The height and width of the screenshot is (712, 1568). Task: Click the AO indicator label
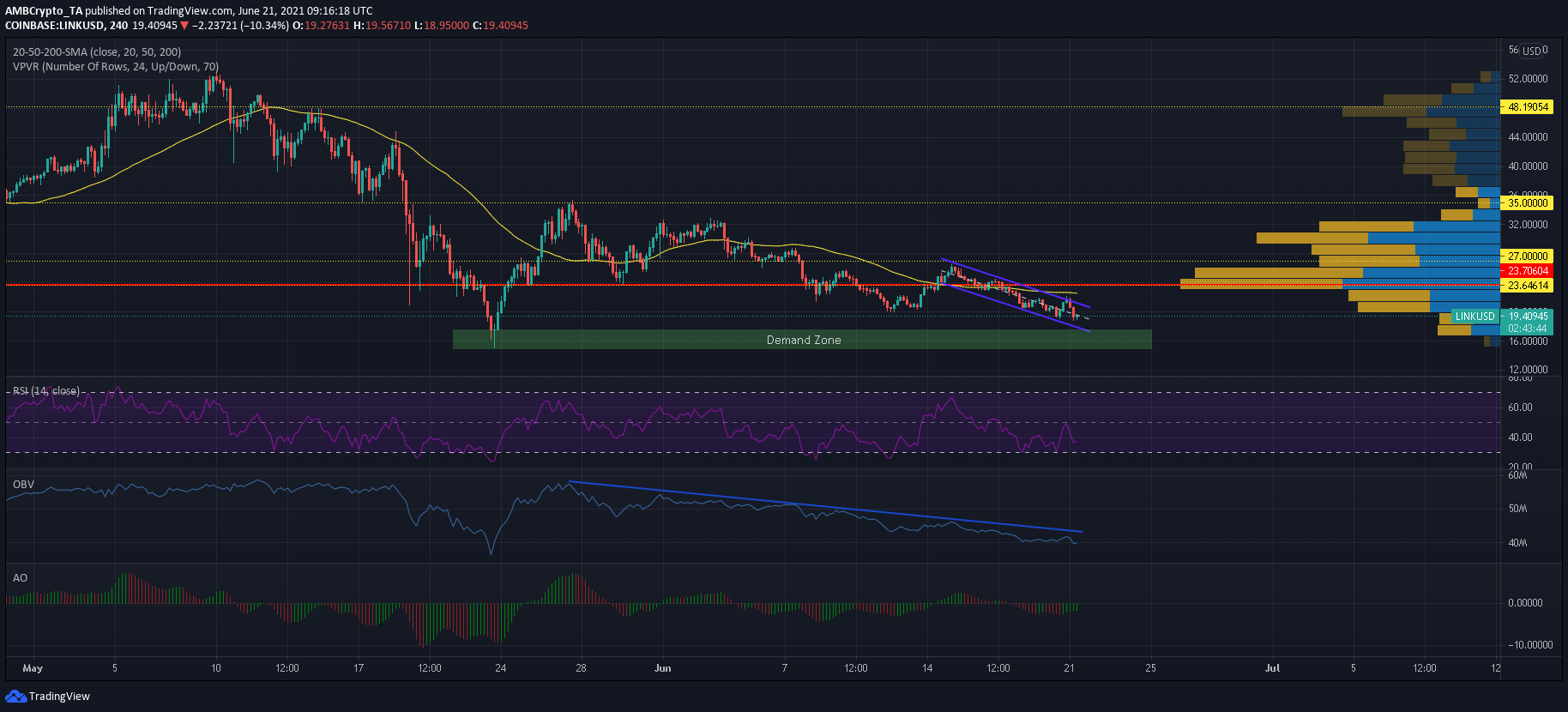[x=20, y=578]
